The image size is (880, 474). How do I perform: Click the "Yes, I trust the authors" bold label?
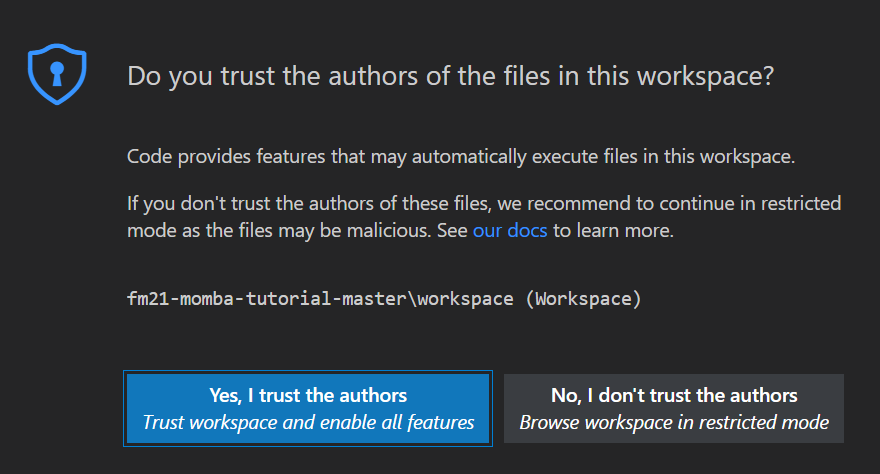(x=308, y=395)
